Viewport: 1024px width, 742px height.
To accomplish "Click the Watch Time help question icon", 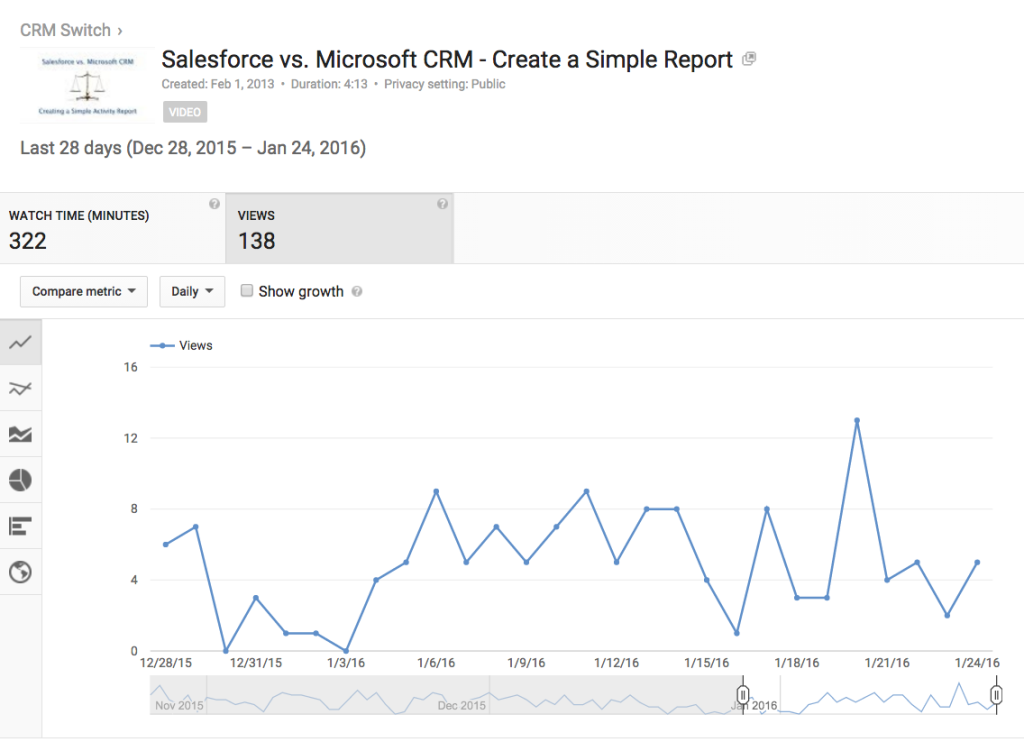I will click(214, 204).
